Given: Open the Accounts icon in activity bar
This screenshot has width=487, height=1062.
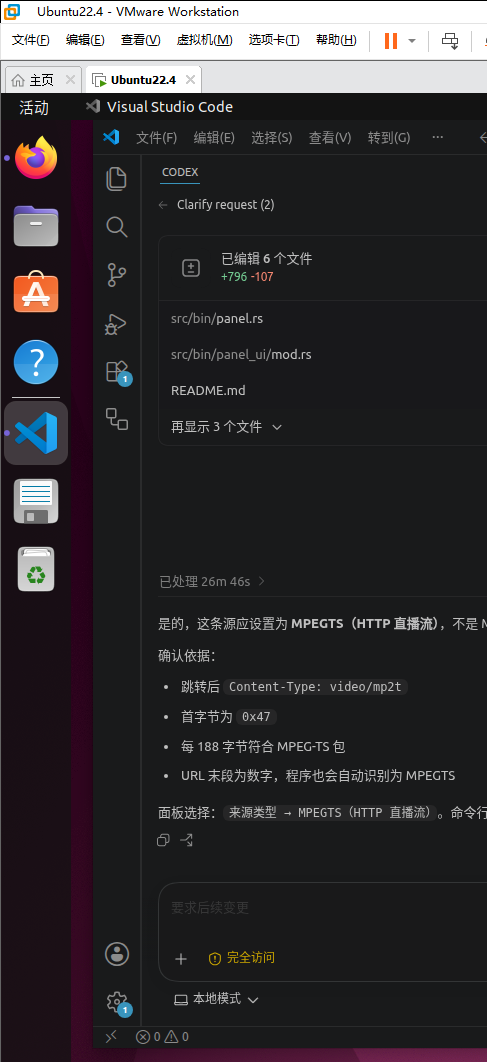Looking at the screenshot, I should pos(117,954).
